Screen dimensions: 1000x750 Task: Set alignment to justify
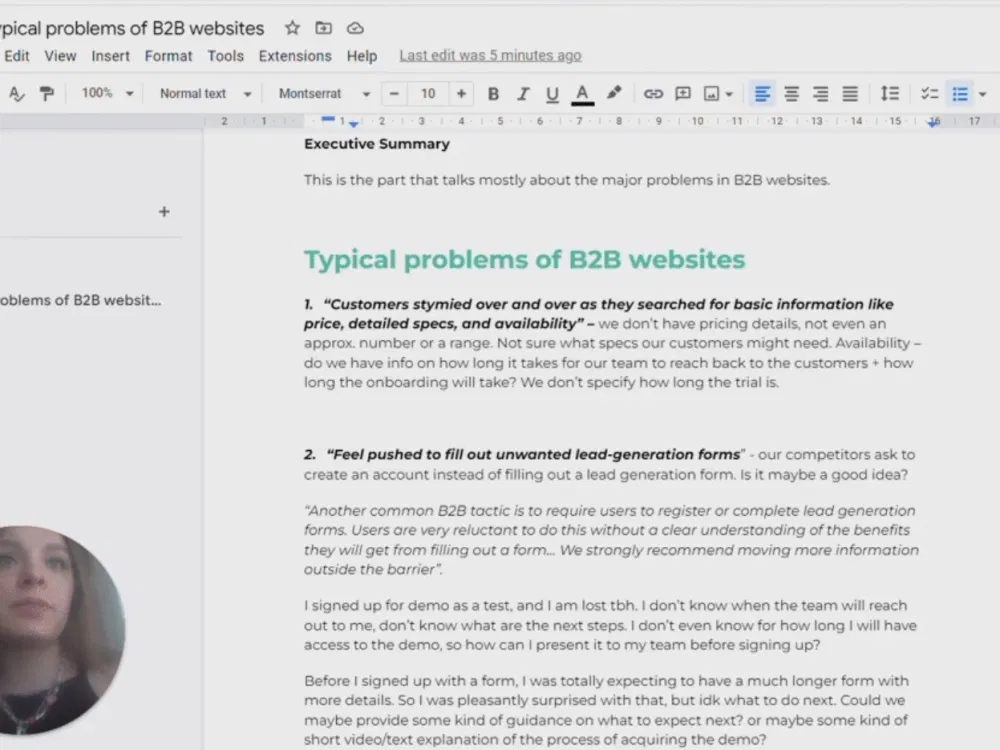850,94
